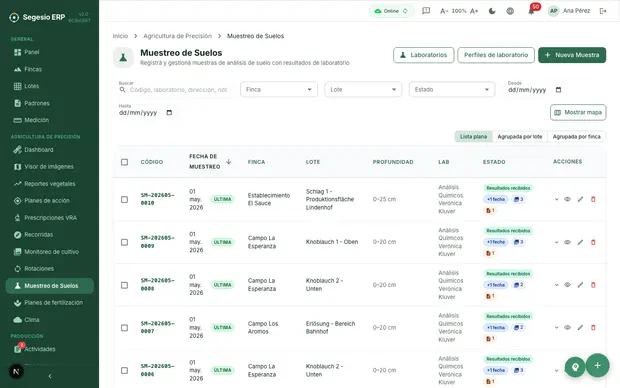Screen dimensions: 620x388
Task: Open notifications bell with 50 badge
Action: 531,11
